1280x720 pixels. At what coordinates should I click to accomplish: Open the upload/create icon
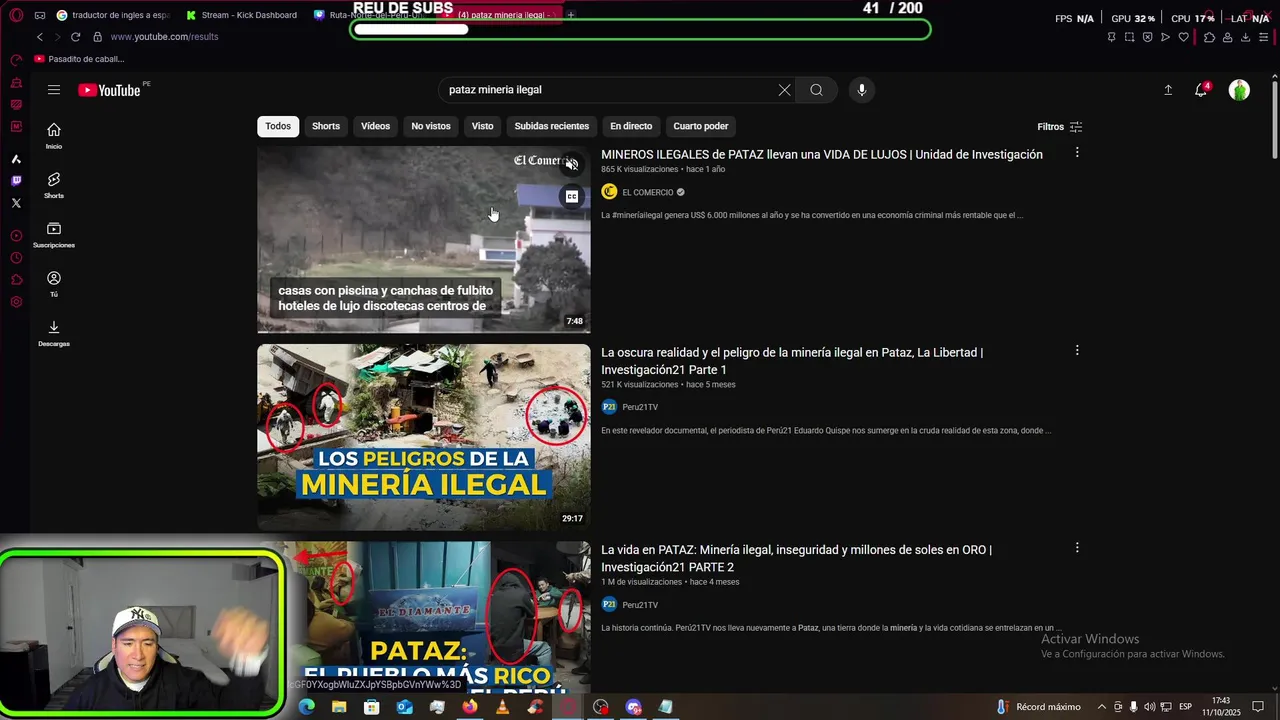[1168, 90]
